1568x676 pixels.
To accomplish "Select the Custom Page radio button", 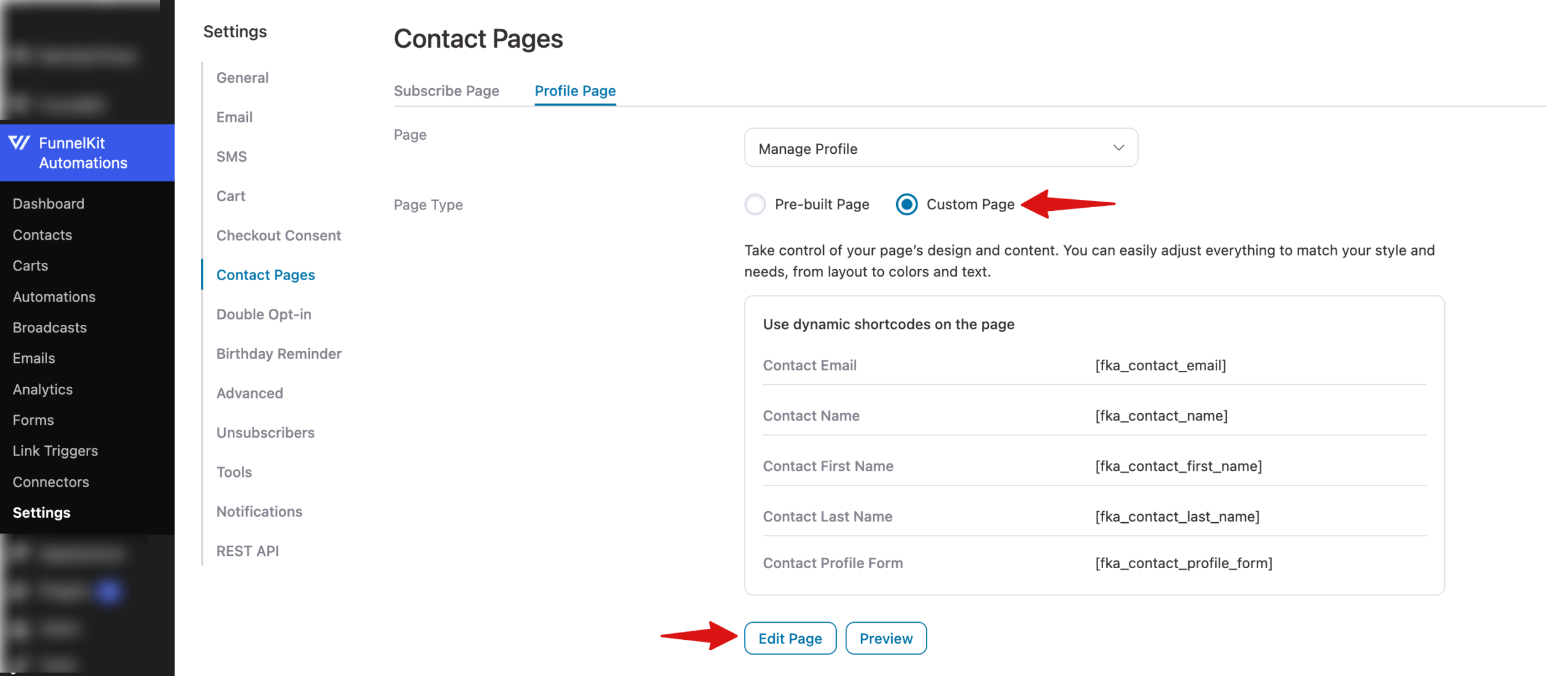I will [x=906, y=204].
